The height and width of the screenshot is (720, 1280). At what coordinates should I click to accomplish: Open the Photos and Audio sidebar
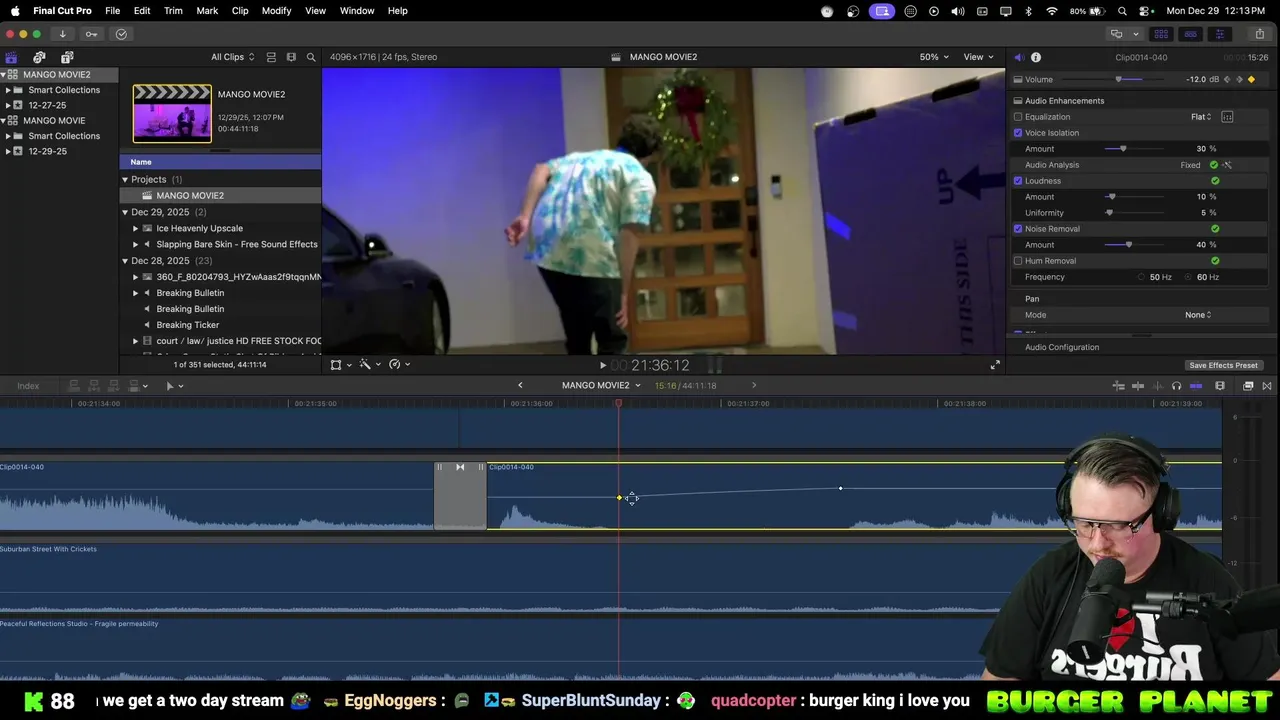(39, 57)
